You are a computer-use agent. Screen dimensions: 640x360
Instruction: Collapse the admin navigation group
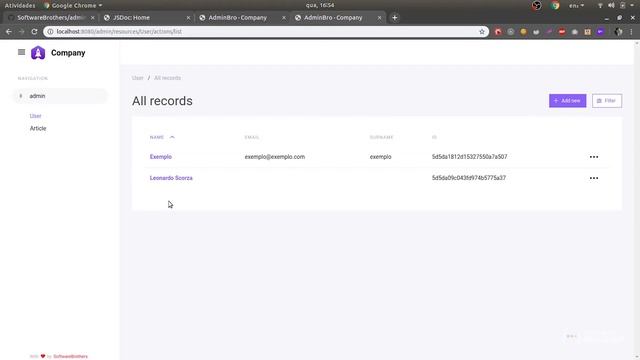60,96
